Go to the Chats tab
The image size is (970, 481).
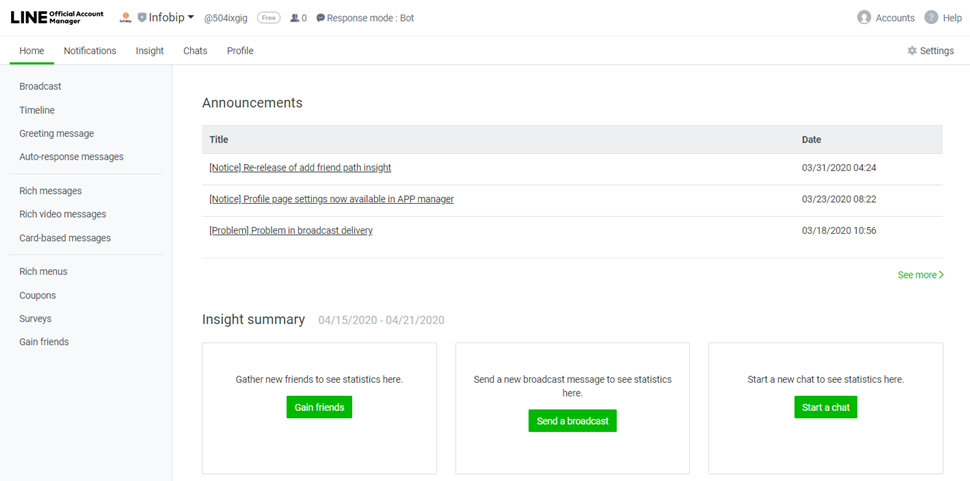(195, 51)
